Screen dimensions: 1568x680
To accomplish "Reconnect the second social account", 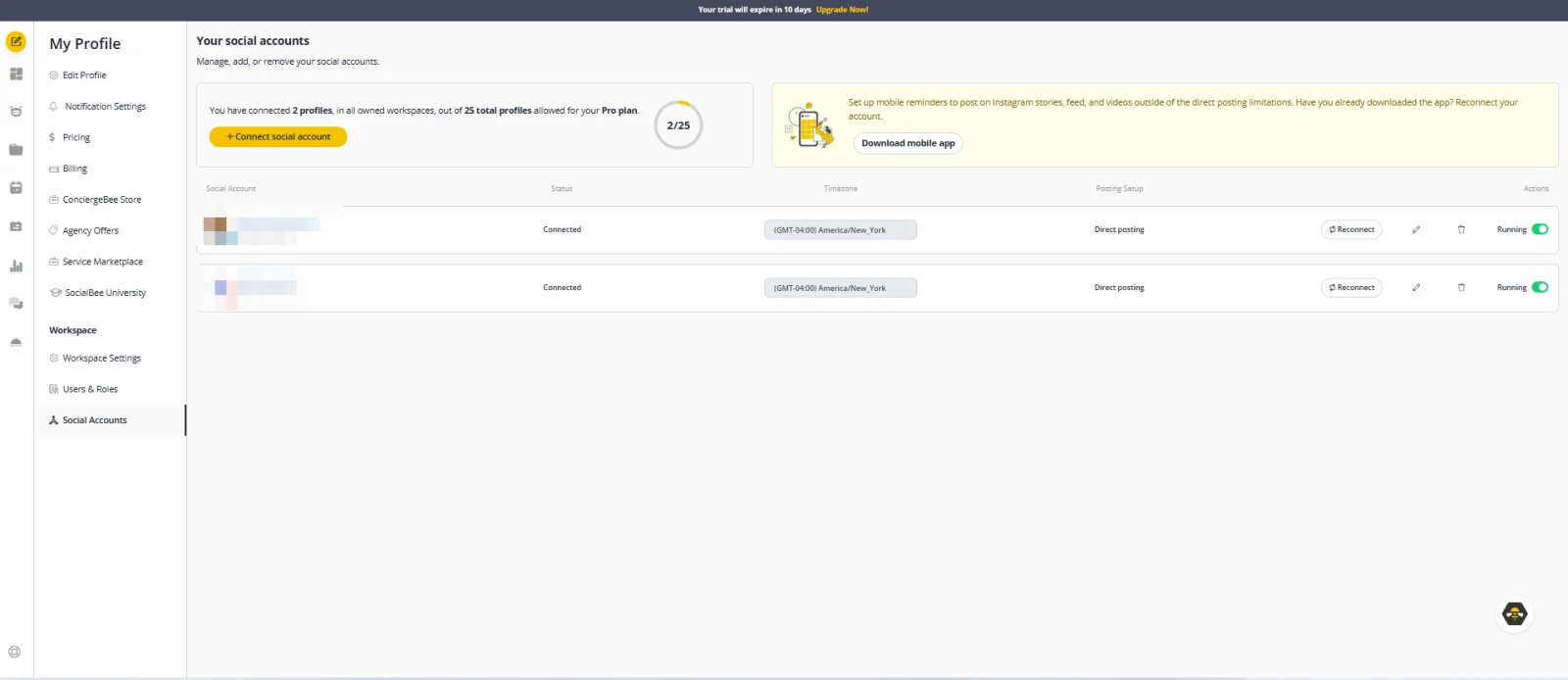I will tap(1351, 287).
